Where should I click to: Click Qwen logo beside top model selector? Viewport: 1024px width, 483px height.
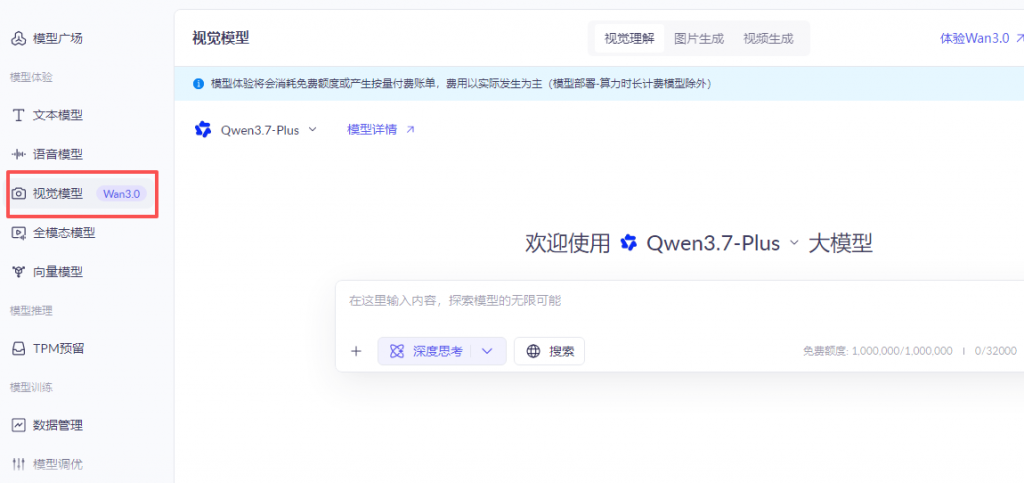203,130
